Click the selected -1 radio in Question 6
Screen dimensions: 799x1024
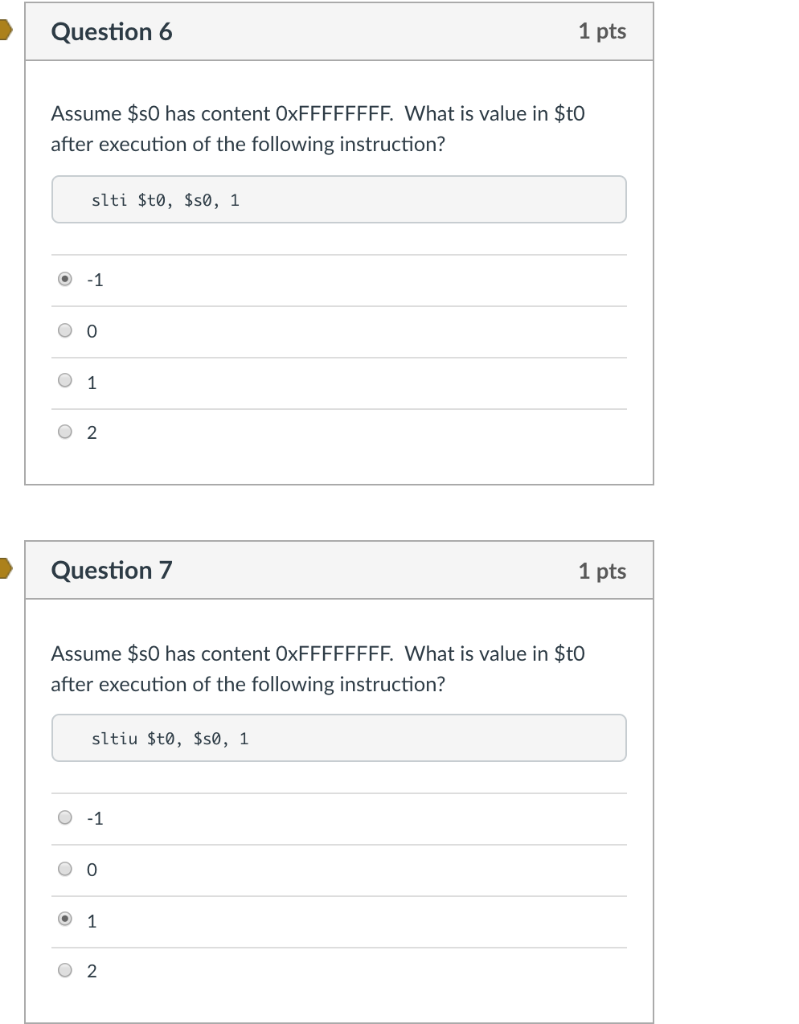64,280
